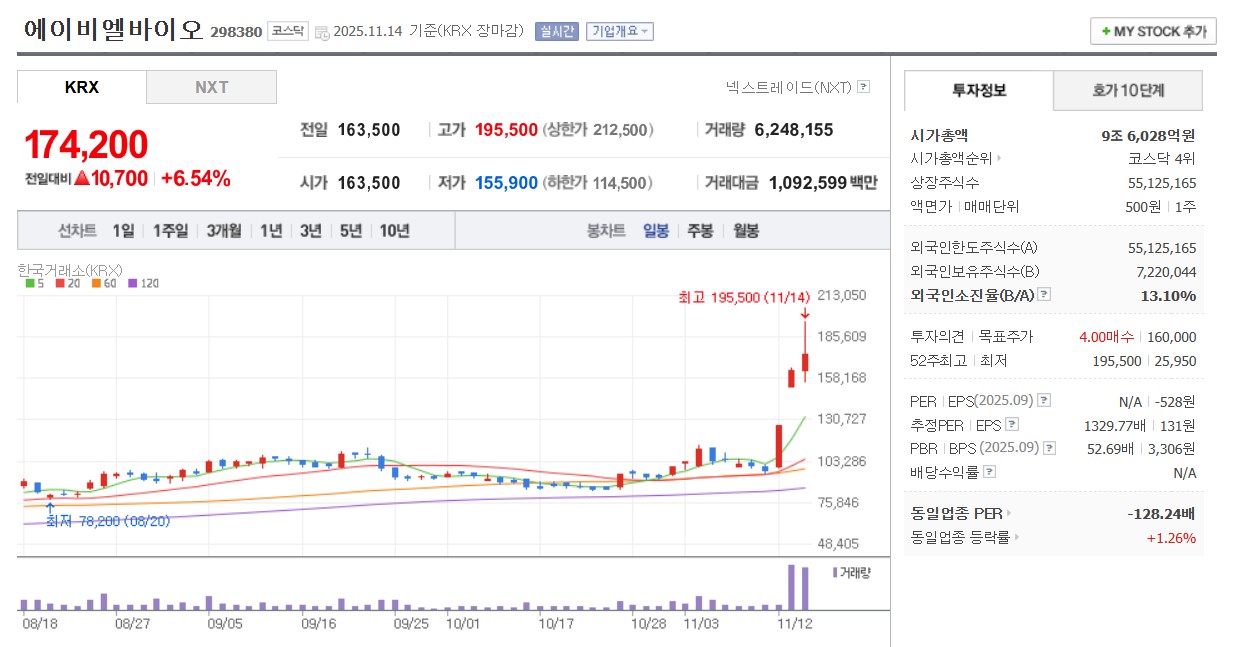This screenshot has width=1236, height=647.
Task: Switch to the NXT exchange tab
Action: coord(212,88)
